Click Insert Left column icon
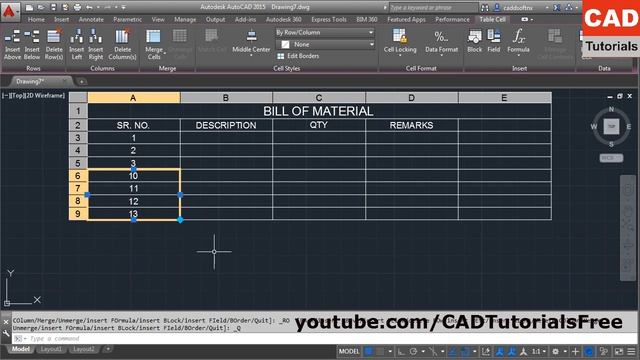 pyautogui.click(x=77, y=37)
